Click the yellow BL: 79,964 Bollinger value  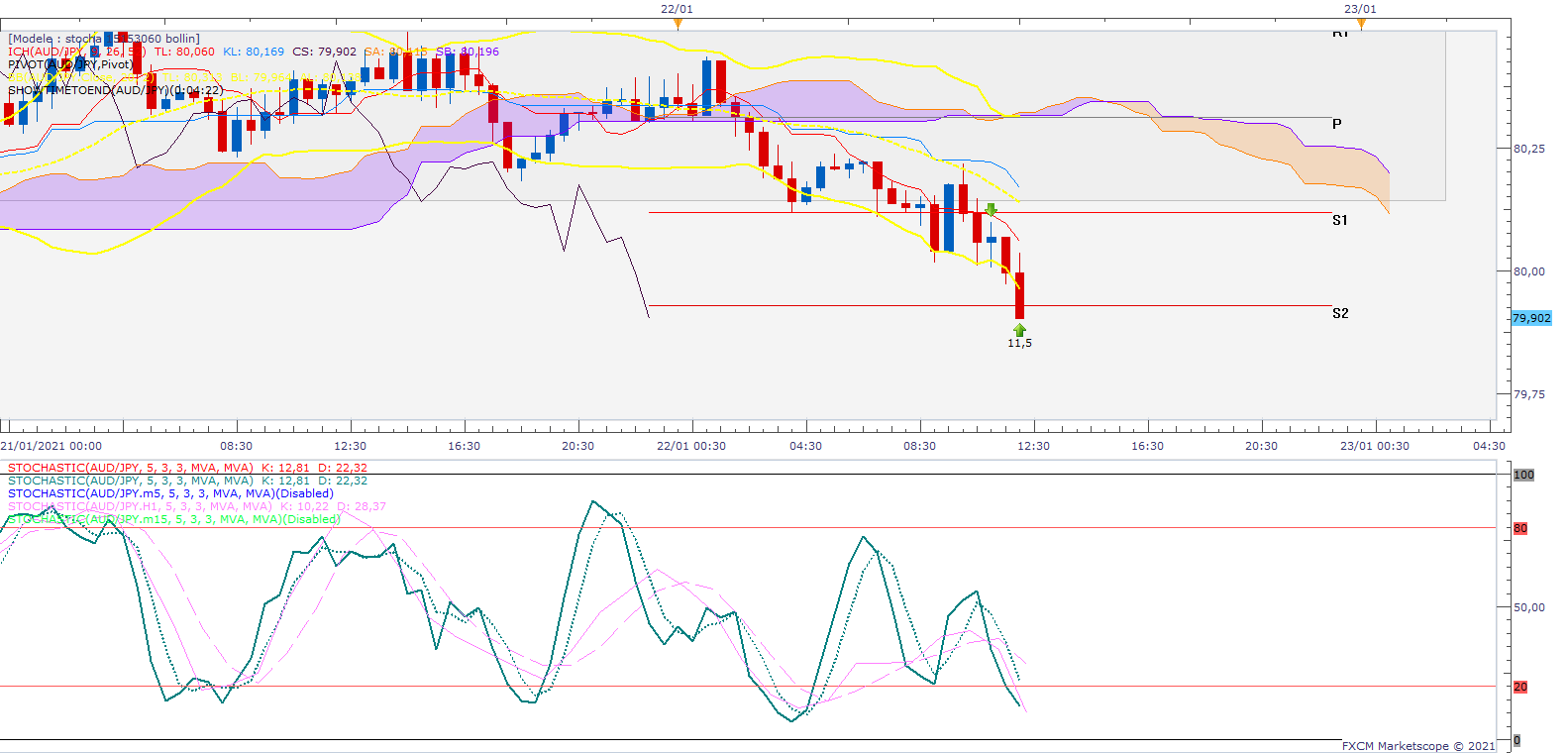tap(261, 77)
